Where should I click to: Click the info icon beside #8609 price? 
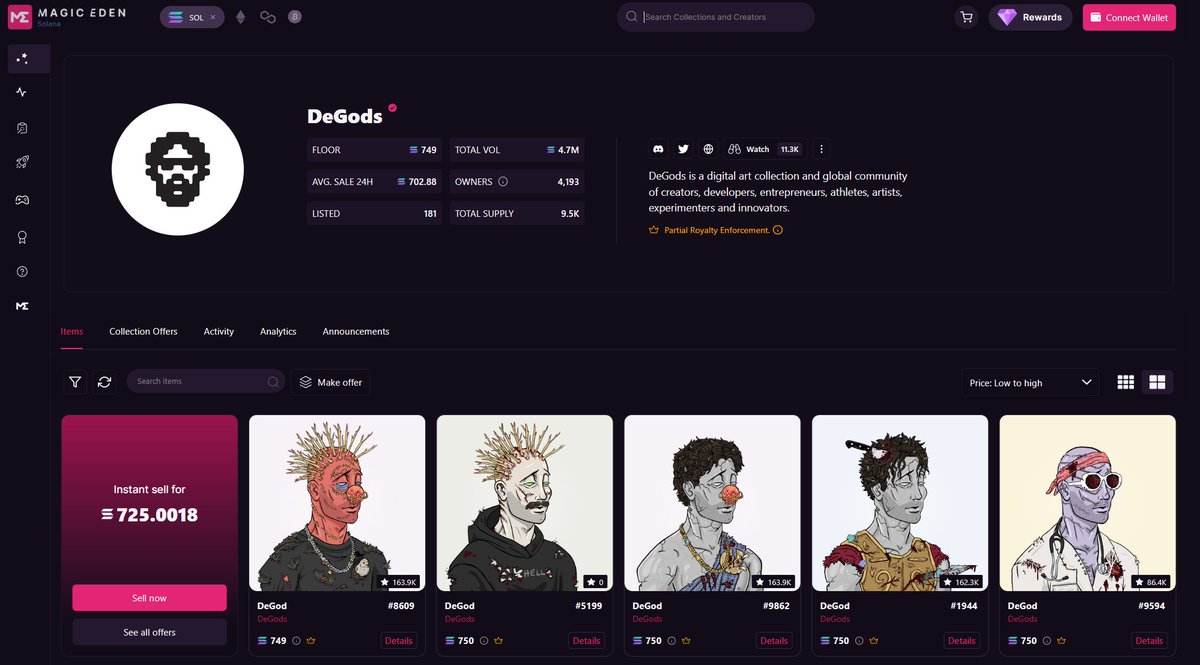pyautogui.click(x=296, y=641)
